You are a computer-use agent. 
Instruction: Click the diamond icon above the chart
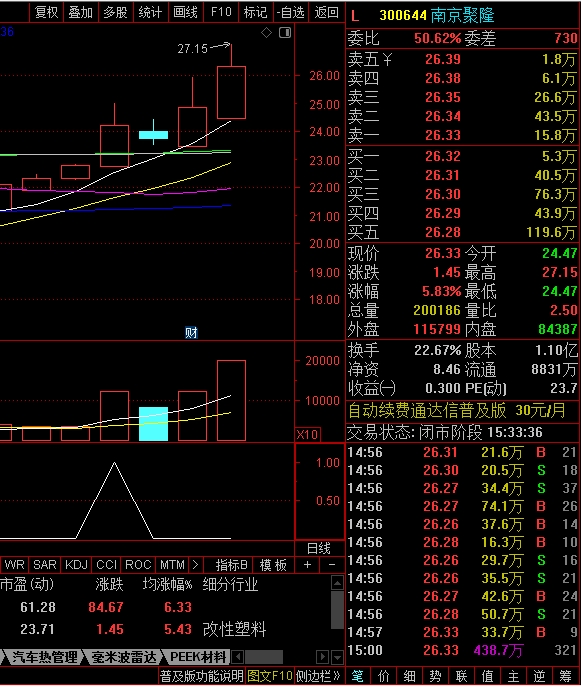(x=266, y=32)
